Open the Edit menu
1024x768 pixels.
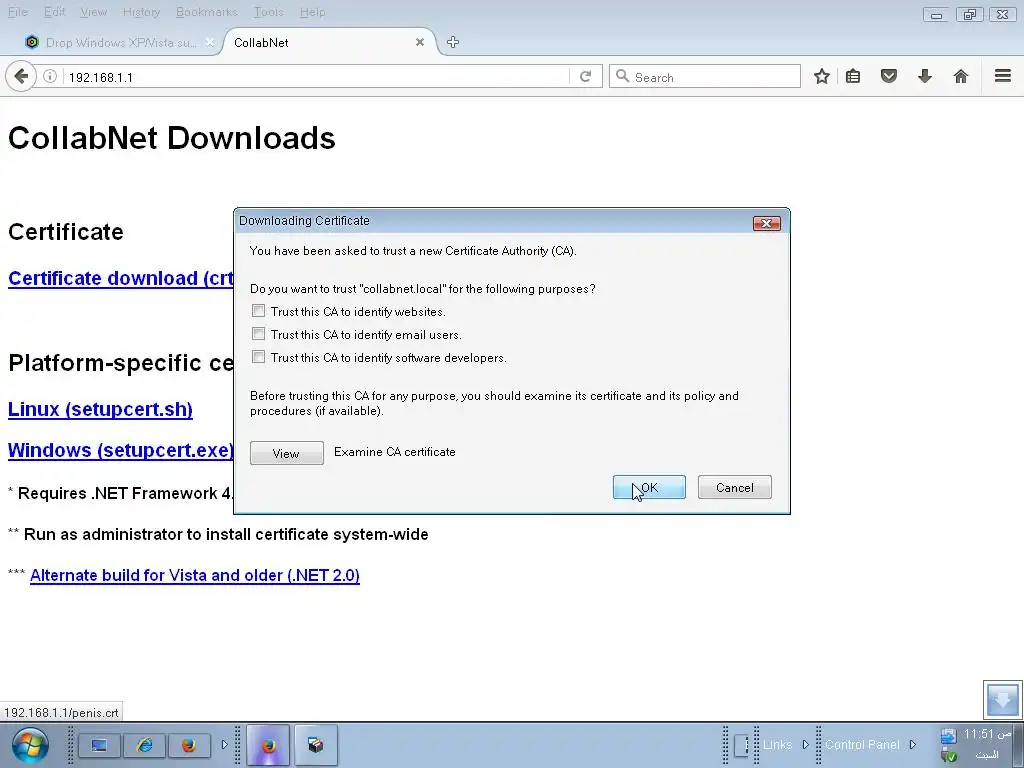55,12
